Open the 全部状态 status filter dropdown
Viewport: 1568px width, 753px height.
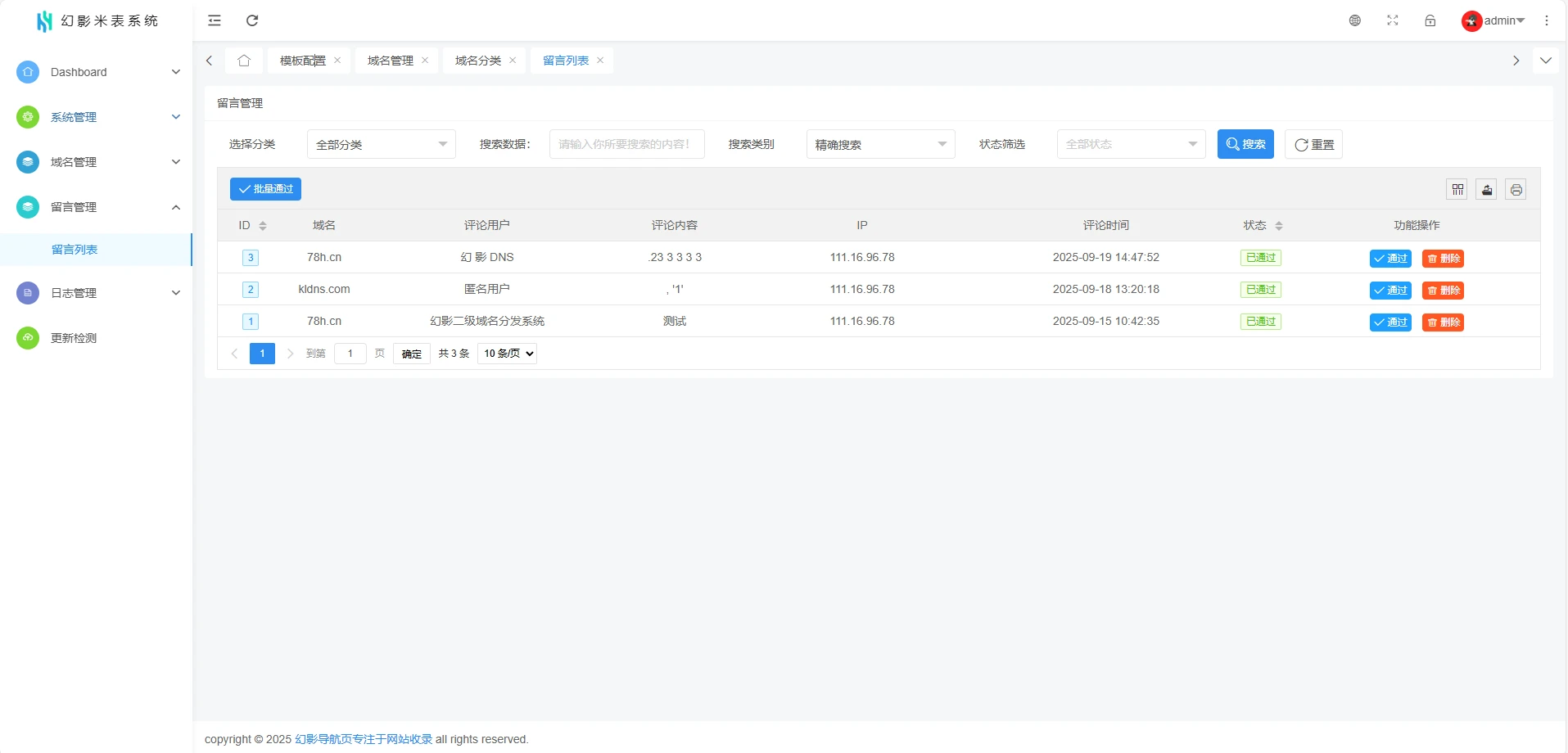(1131, 145)
